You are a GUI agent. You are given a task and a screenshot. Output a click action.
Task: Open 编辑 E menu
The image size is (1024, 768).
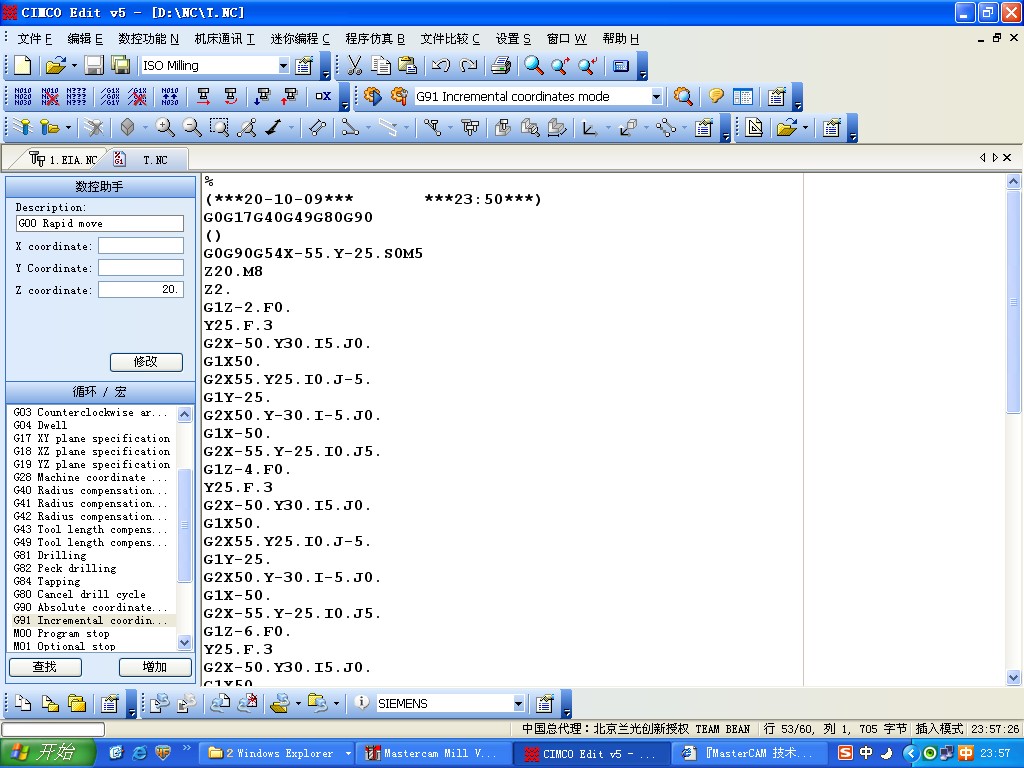pyautogui.click(x=85, y=39)
